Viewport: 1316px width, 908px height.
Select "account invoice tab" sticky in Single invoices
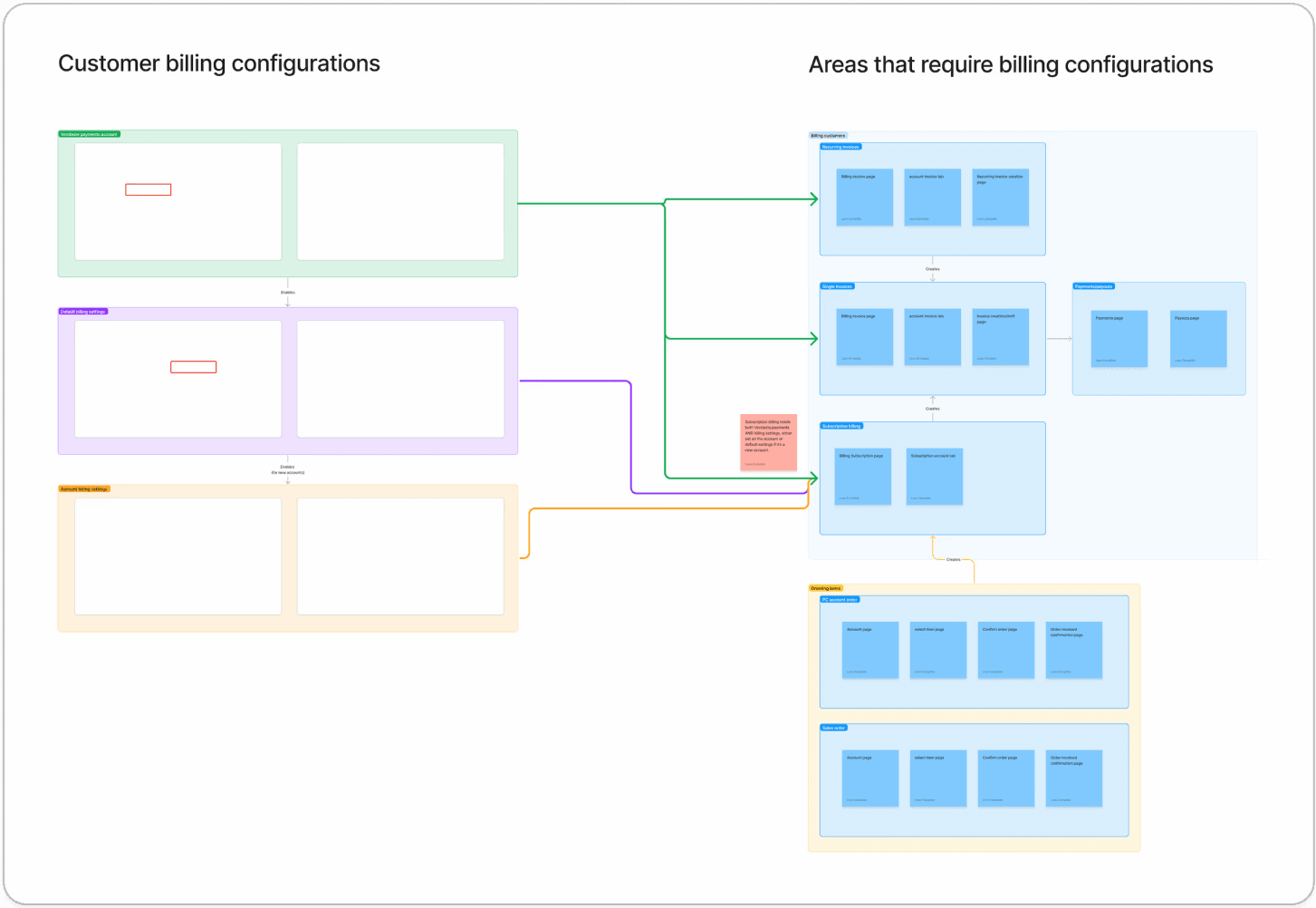tap(933, 337)
